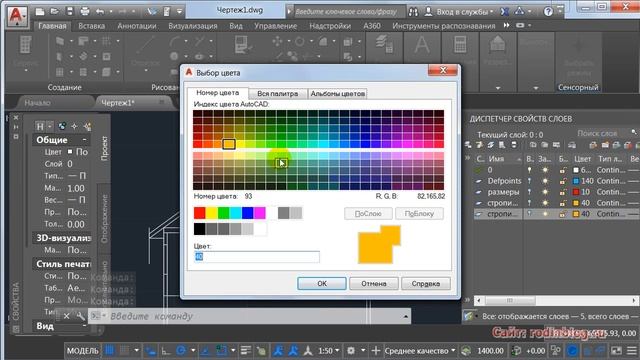Click the New drawing icon in quick access toolbar
The height and width of the screenshot is (360, 640).
coord(40,11)
